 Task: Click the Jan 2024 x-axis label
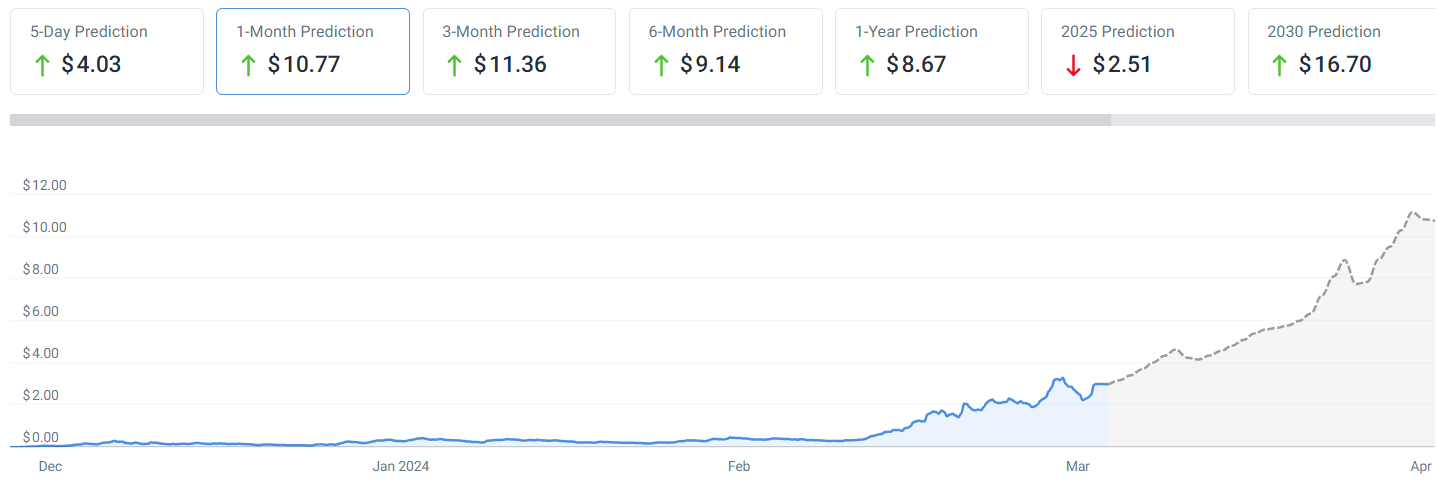tap(400, 466)
